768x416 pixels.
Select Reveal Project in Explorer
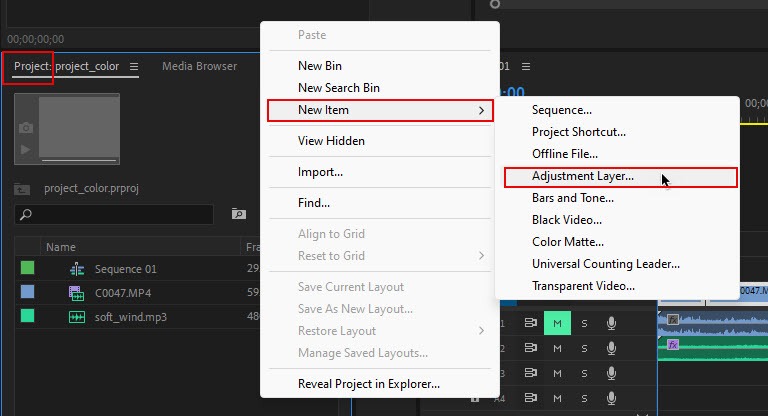click(x=368, y=384)
